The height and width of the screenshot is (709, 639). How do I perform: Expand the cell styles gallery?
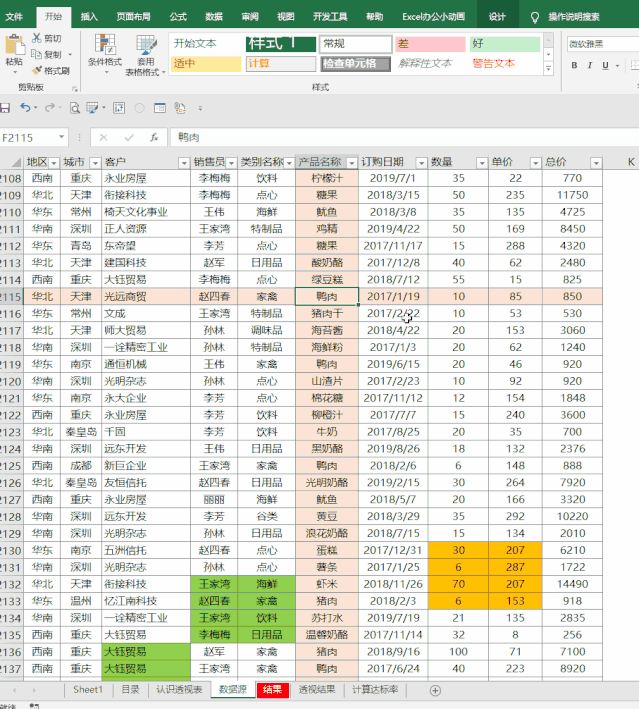[x=549, y=69]
